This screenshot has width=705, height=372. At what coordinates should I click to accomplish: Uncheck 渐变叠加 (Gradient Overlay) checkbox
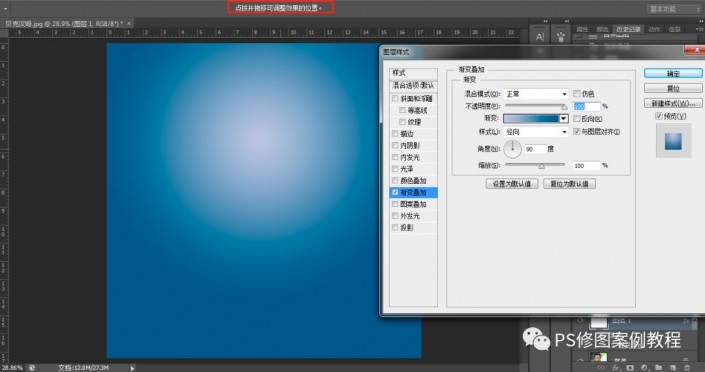(x=395, y=193)
